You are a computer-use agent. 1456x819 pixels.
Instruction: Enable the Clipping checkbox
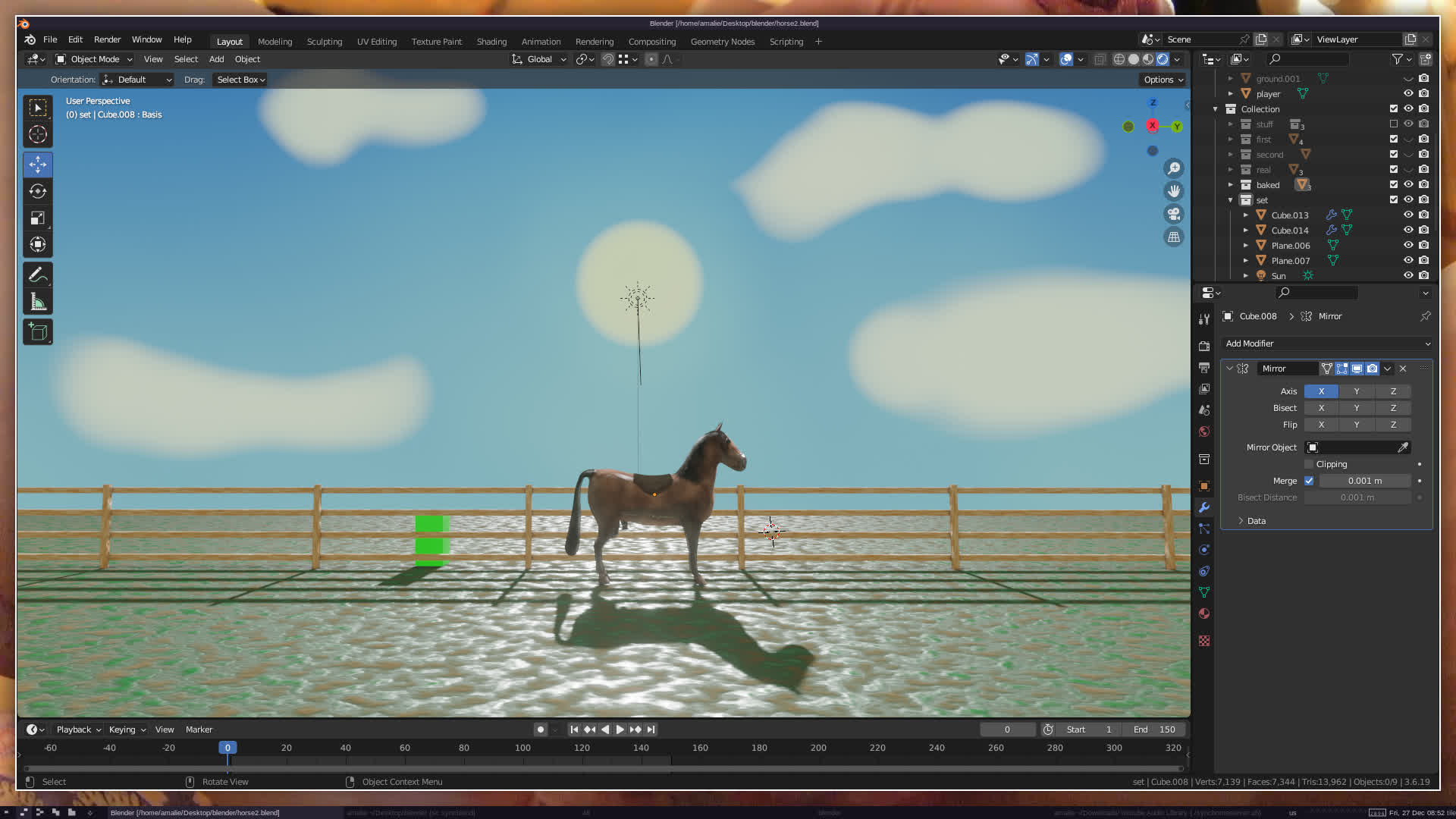tap(1309, 464)
